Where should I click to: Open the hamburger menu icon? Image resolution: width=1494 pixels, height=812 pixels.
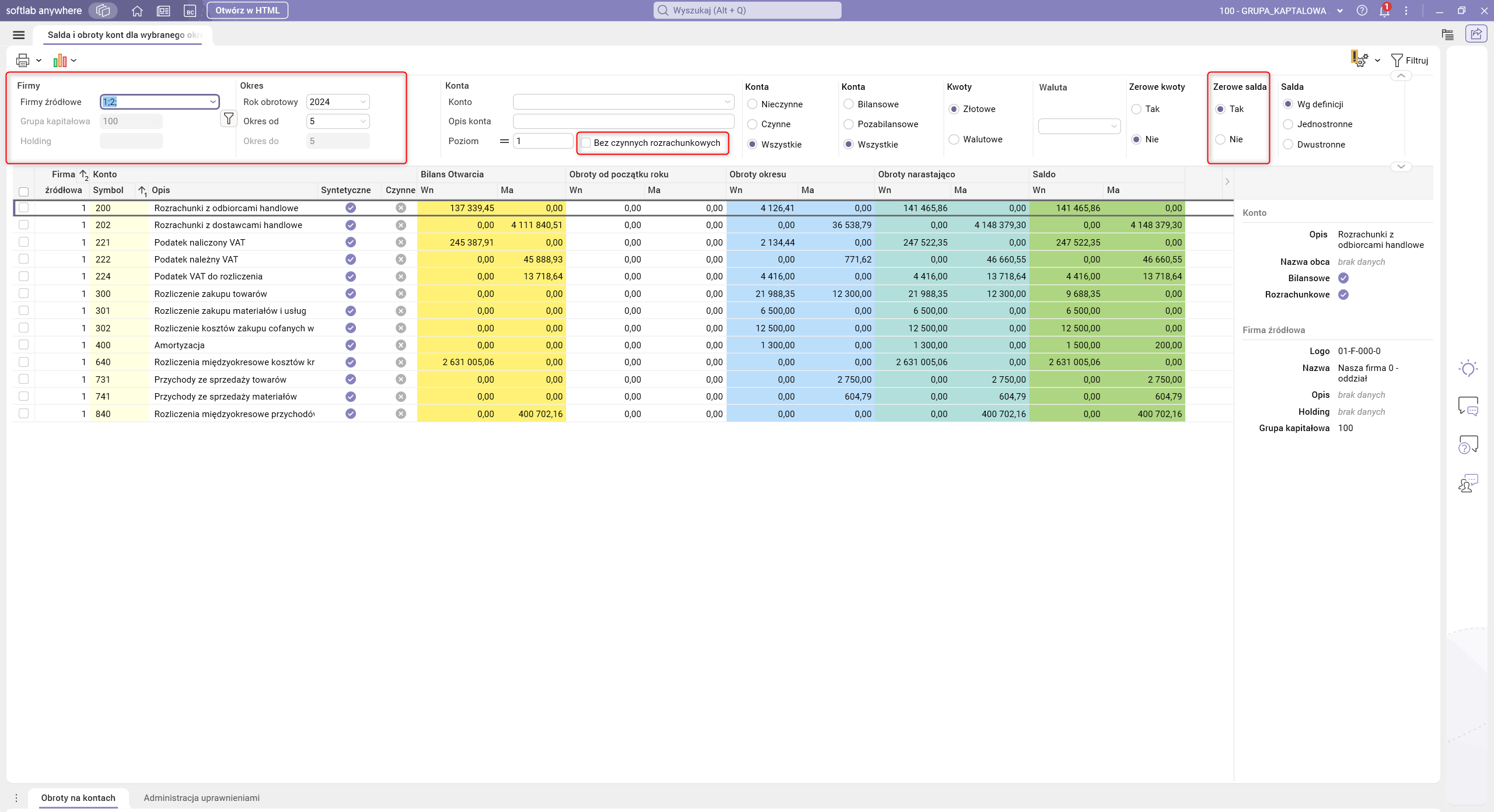click(x=19, y=35)
